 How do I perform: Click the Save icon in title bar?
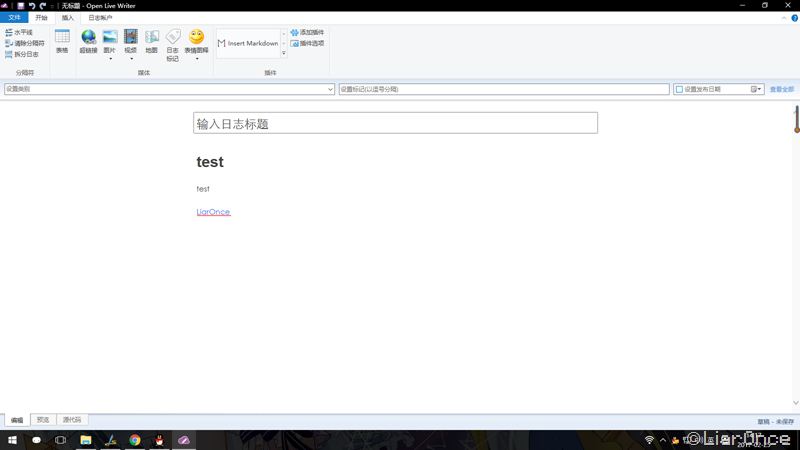(x=21, y=6)
